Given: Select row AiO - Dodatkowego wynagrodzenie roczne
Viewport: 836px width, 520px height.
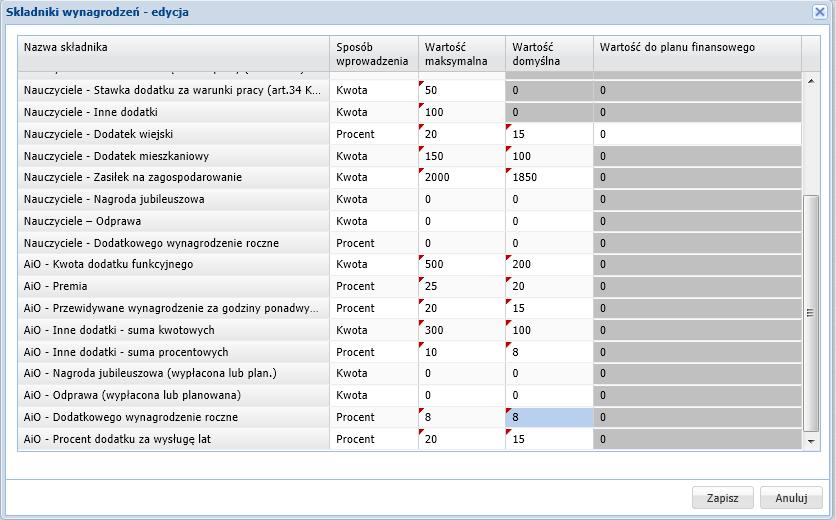Looking at the screenshot, I should pos(409,417).
